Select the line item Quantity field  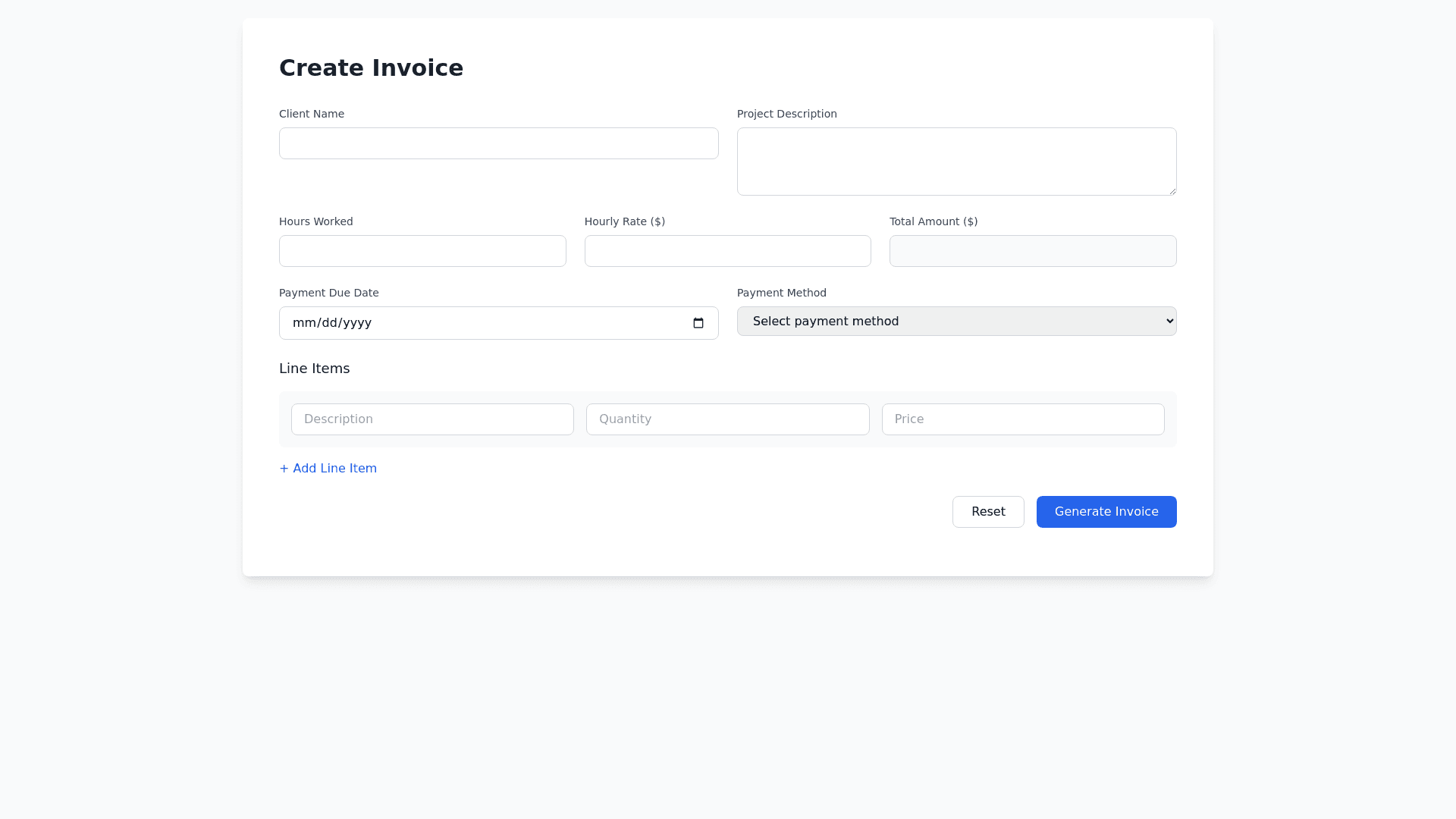727,419
